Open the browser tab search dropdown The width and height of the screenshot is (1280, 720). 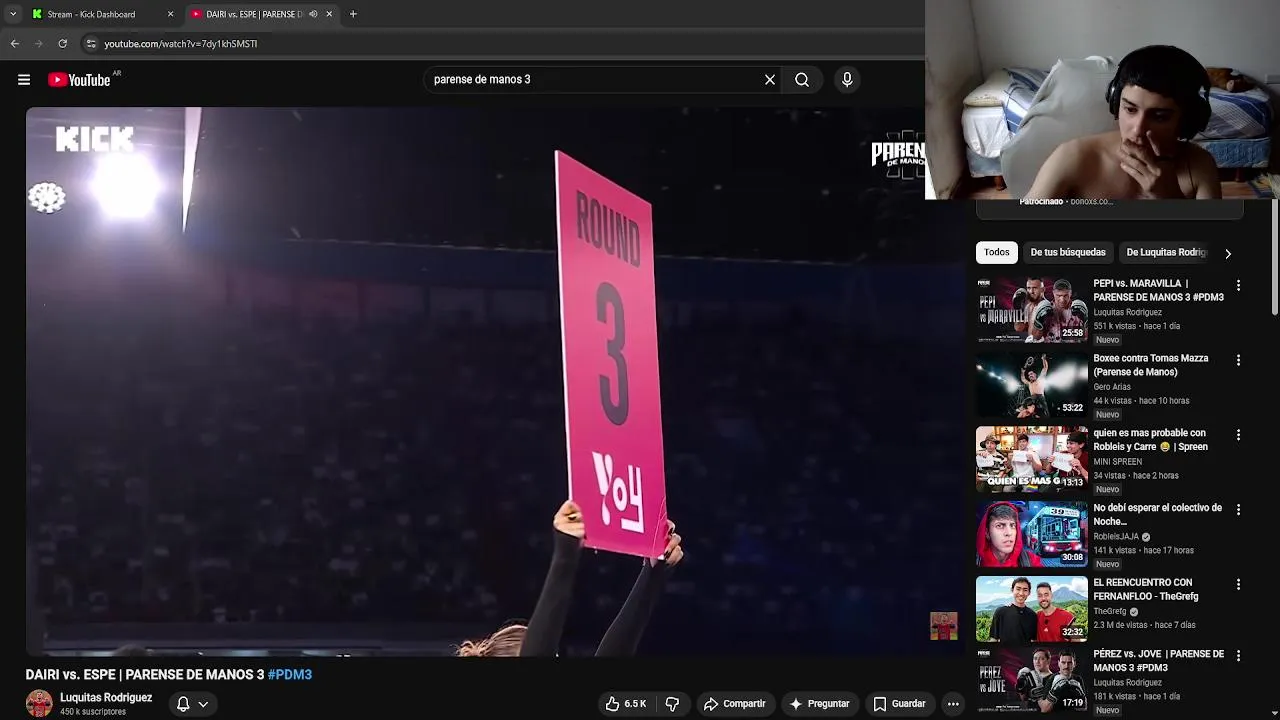[x=13, y=14]
